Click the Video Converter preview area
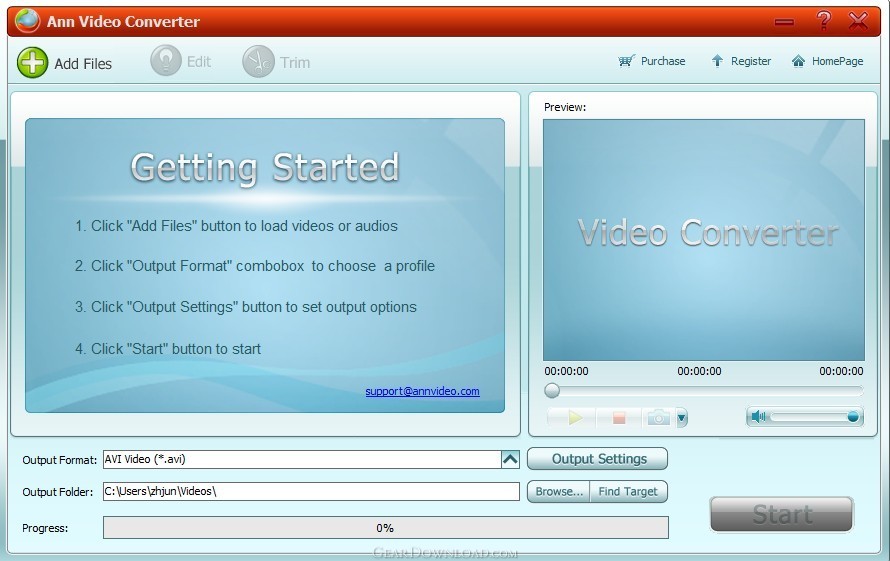This screenshot has width=890, height=561. tap(704, 240)
